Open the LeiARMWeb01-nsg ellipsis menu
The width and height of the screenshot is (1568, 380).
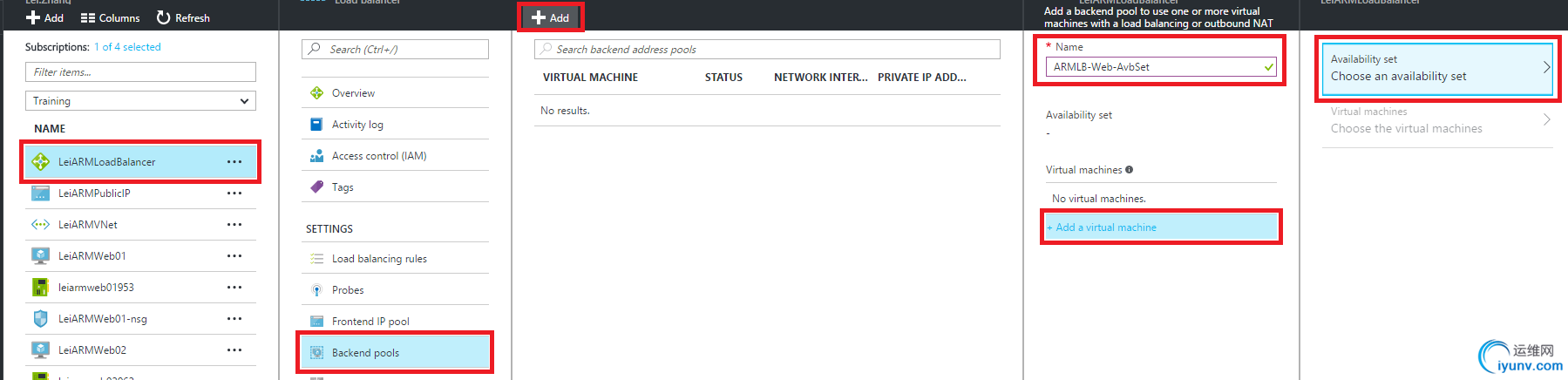tap(234, 319)
